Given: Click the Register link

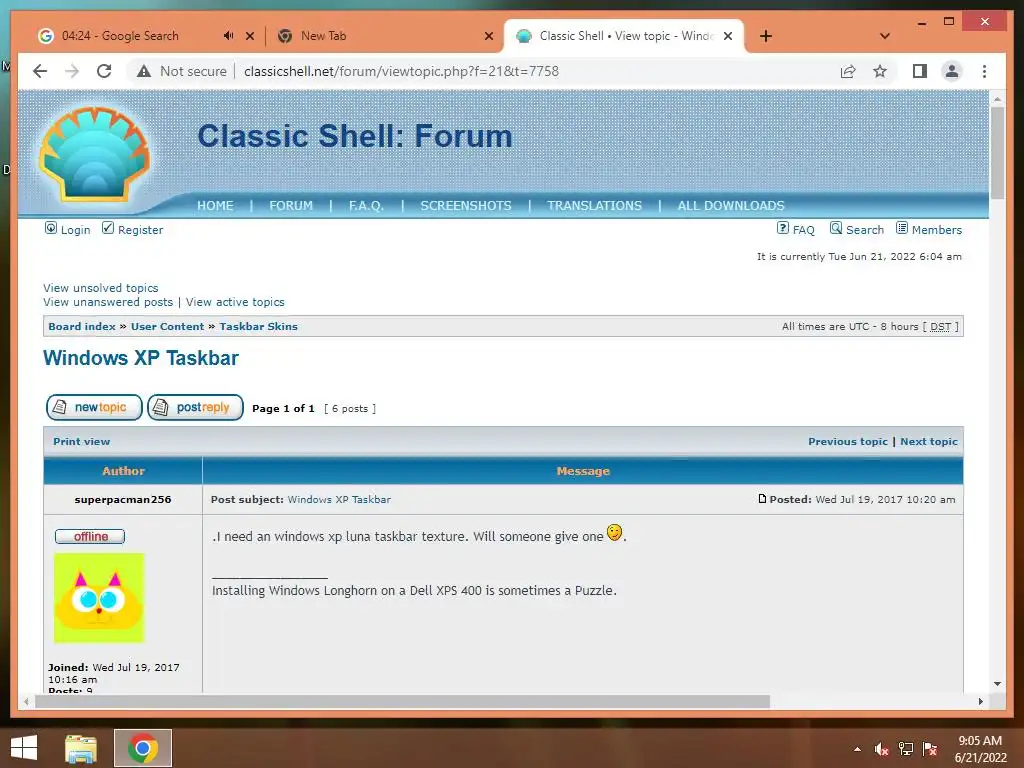Looking at the screenshot, I should (140, 230).
